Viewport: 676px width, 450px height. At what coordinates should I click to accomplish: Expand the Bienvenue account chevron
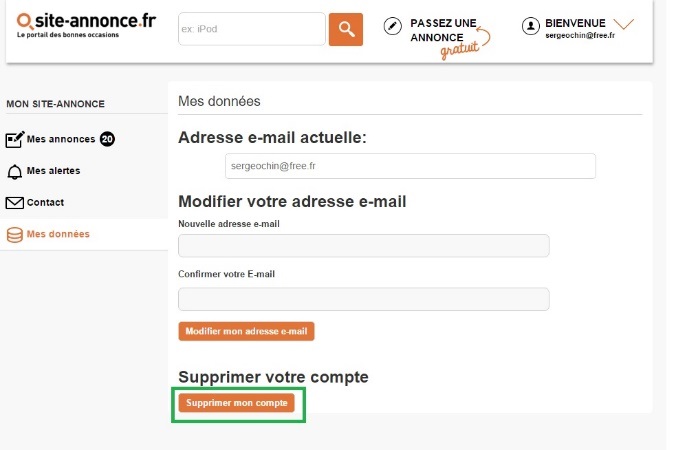[623, 23]
